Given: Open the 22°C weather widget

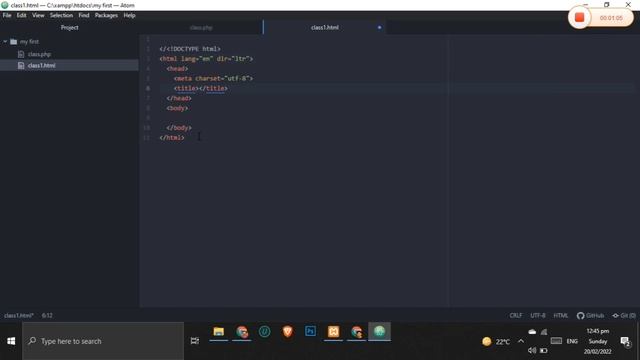Looking at the screenshot, I should [x=496, y=342].
